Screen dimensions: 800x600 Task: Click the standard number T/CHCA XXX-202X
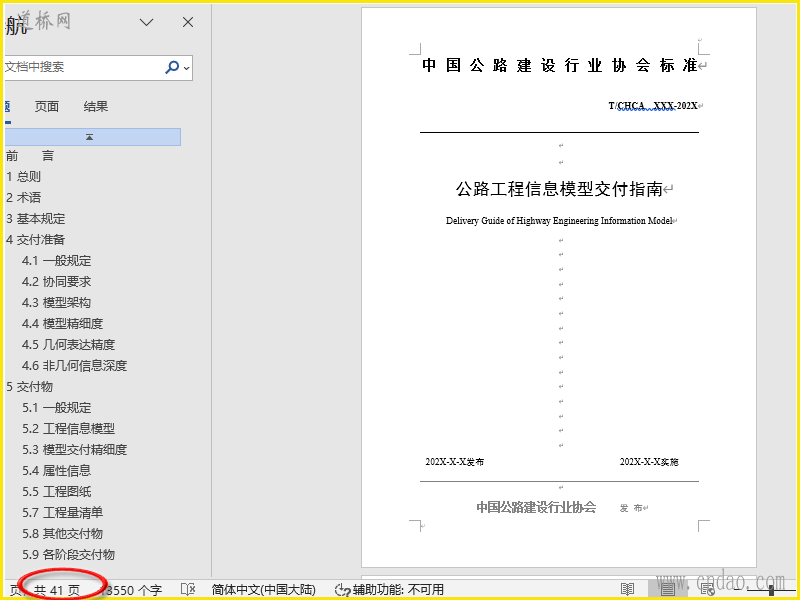coord(653,106)
